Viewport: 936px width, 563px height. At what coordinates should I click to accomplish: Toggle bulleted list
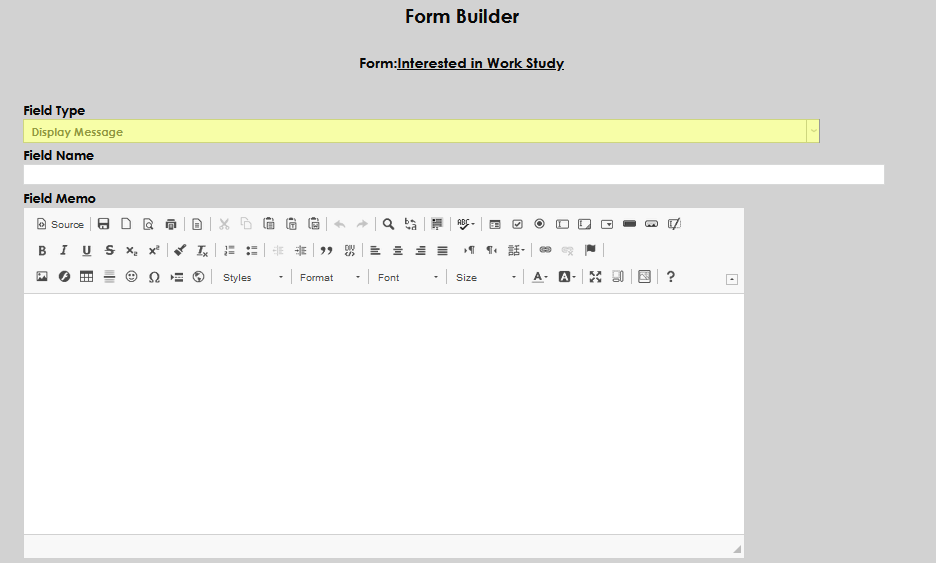coord(252,250)
